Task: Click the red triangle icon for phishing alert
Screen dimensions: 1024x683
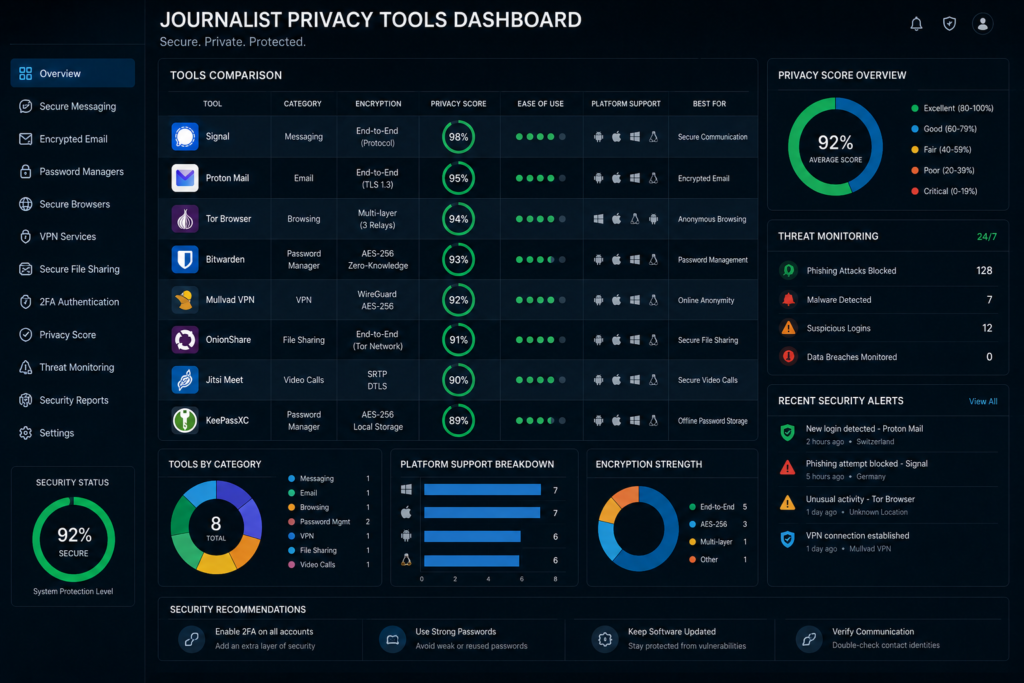Action: tap(788, 468)
